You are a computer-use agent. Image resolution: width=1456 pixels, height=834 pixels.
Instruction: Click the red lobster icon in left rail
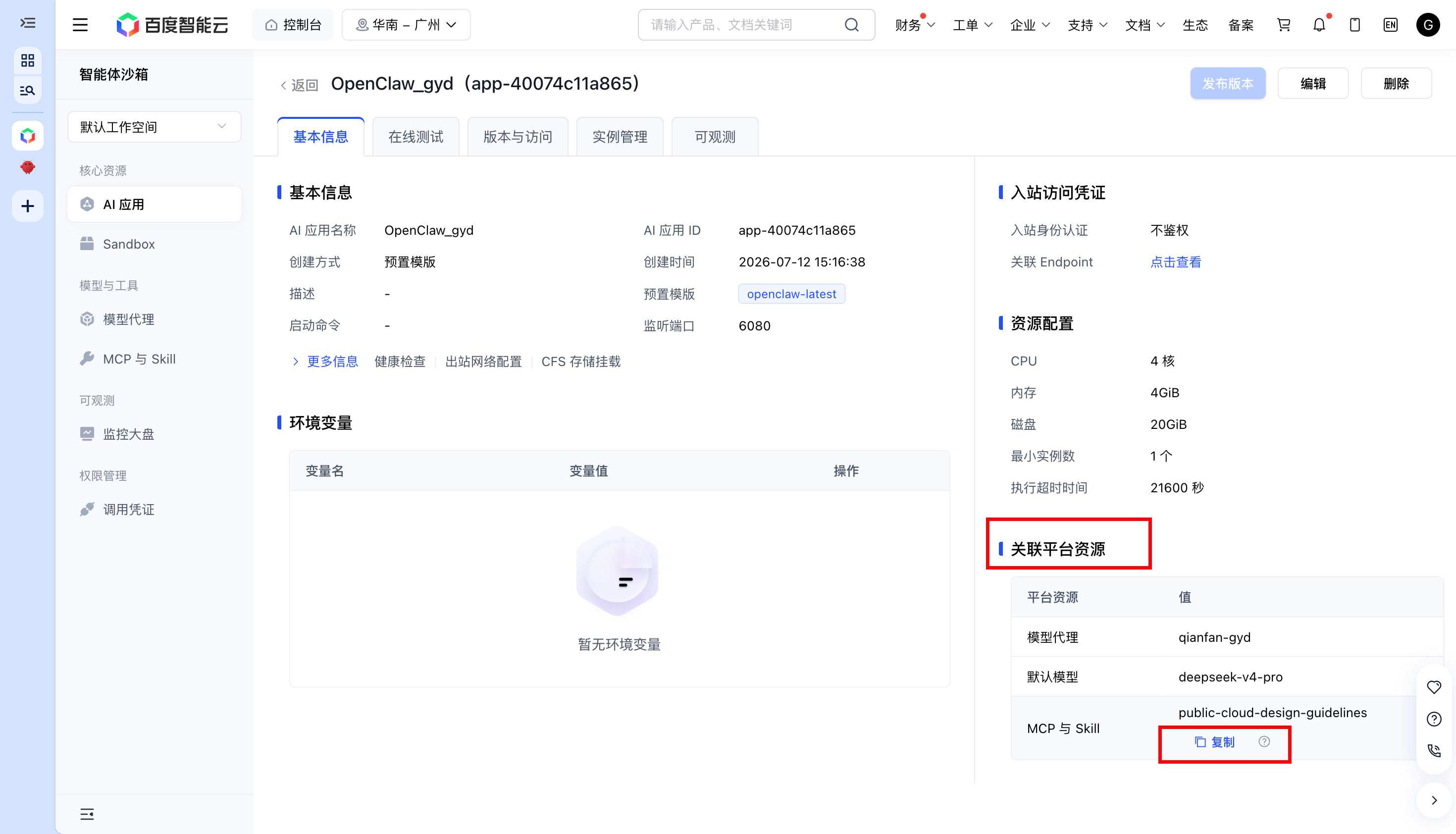click(28, 167)
